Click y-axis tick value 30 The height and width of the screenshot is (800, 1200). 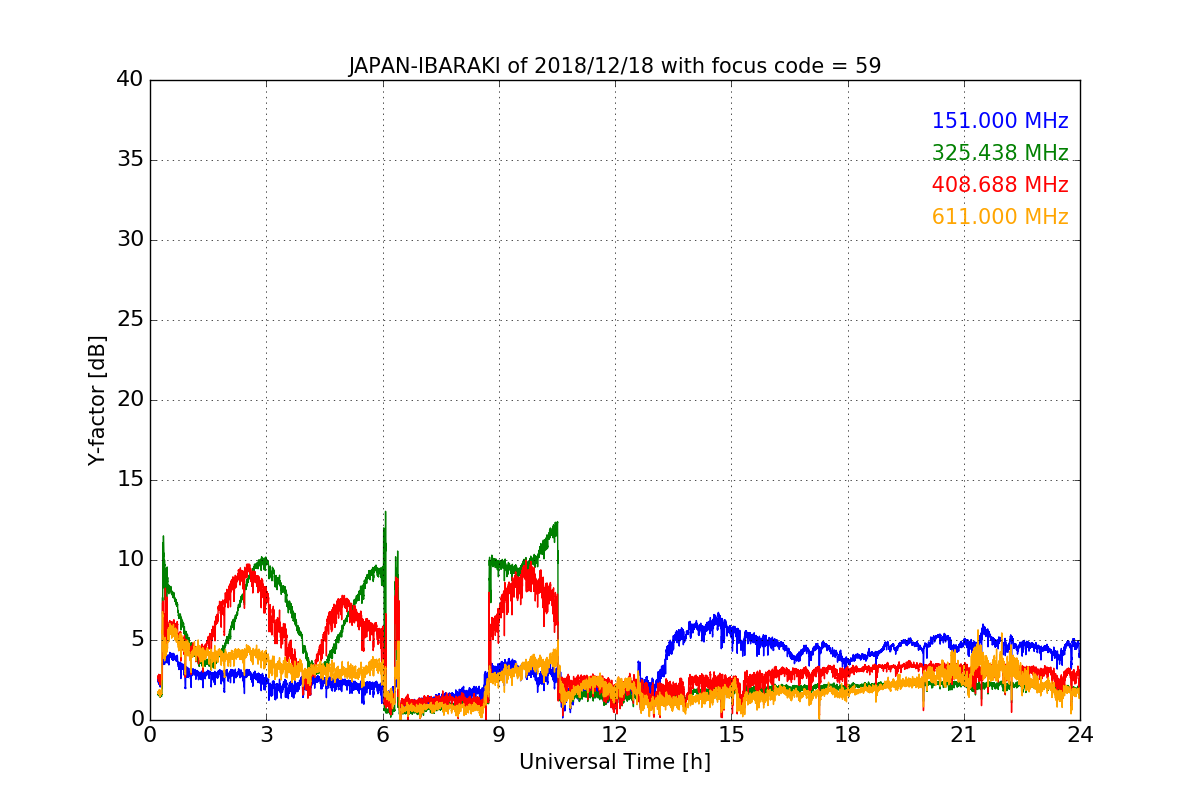pyautogui.click(x=130, y=240)
